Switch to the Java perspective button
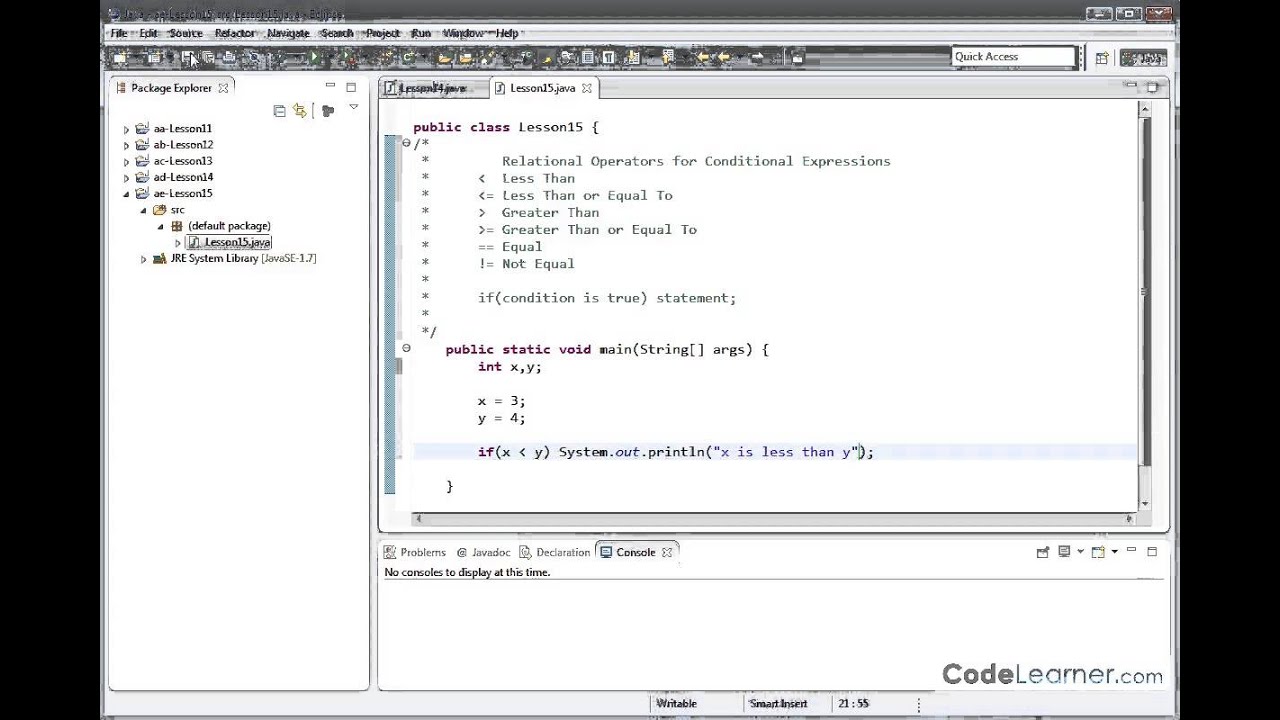1280x720 pixels. coord(1143,58)
